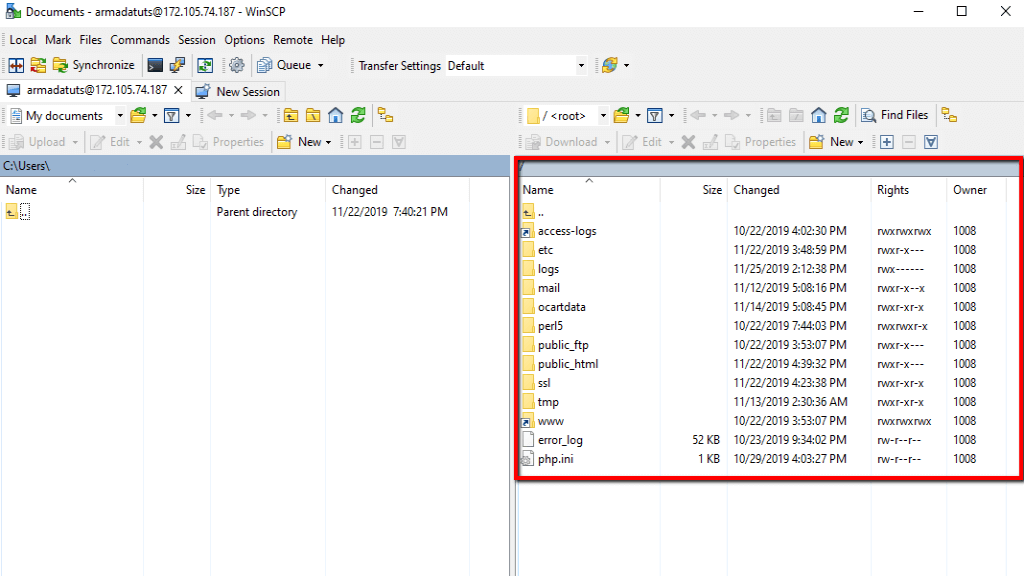The width and height of the screenshot is (1024, 576).
Task: Click the Synchronize button
Action: coord(93,66)
